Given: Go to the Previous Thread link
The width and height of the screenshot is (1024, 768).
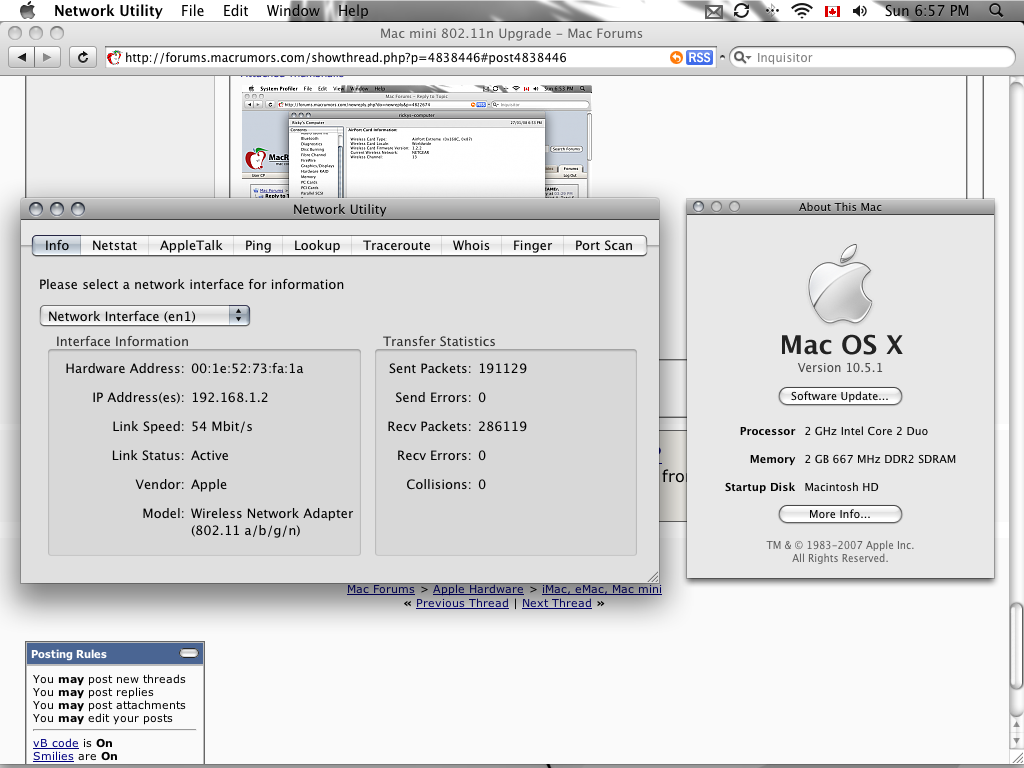Looking at the screenshot, I should click(x=462, y=603).
